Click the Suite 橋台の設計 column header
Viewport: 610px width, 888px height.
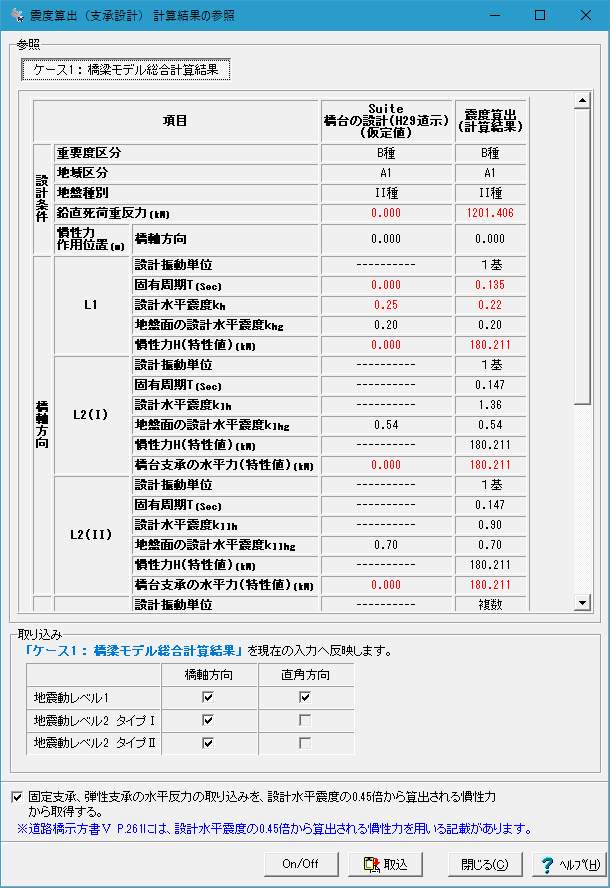click(386, 121)
